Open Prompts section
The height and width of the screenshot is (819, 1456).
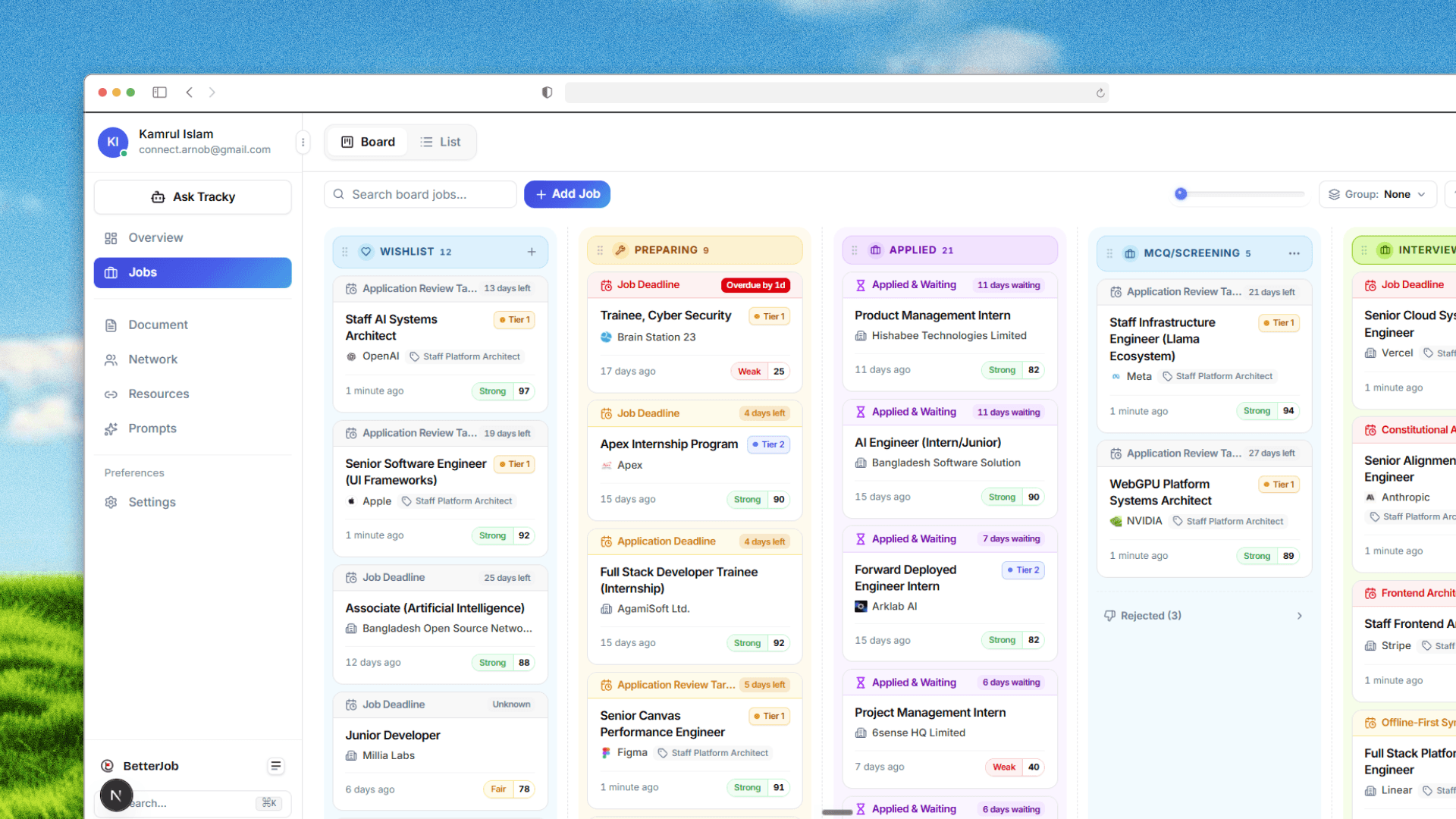(x=193, y=428)
